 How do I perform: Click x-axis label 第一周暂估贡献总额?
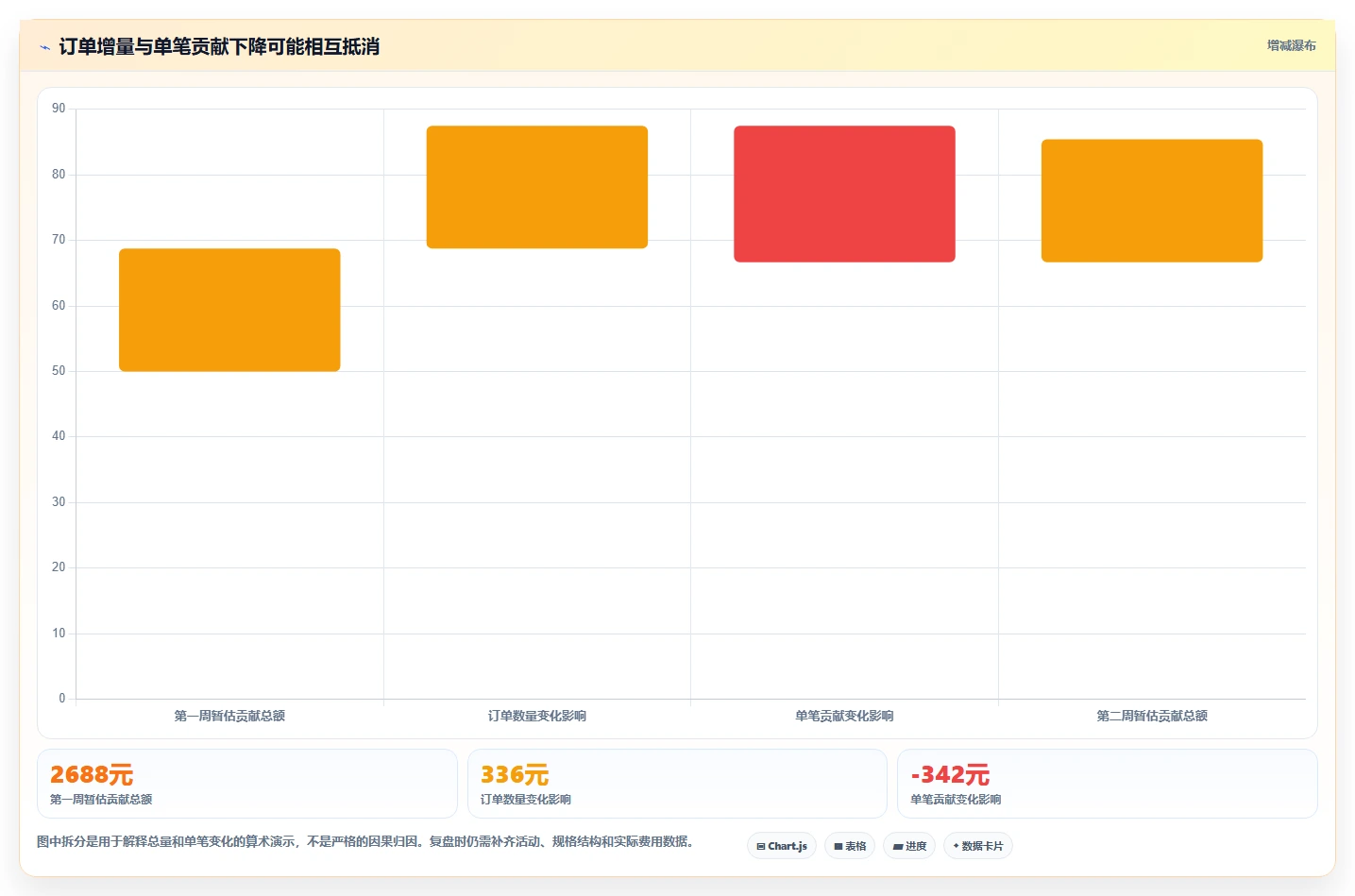(x=229, y=716)
